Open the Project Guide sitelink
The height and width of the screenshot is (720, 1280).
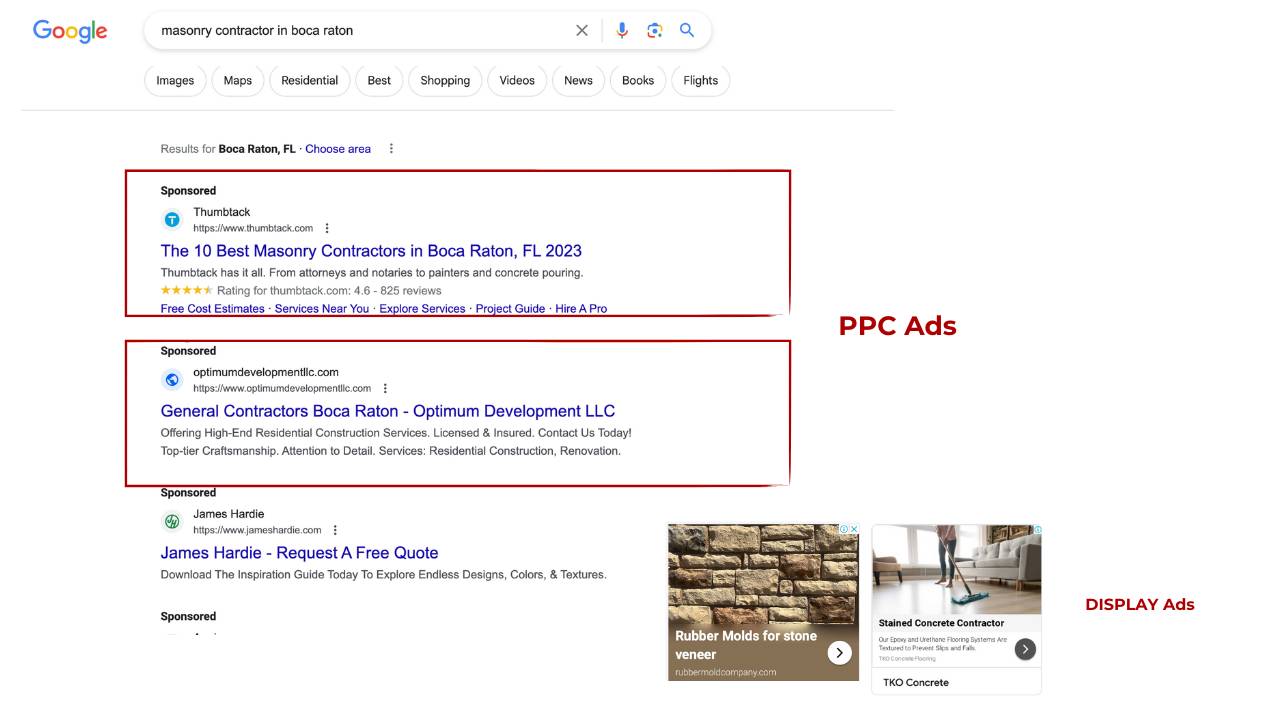pos(510,309)
